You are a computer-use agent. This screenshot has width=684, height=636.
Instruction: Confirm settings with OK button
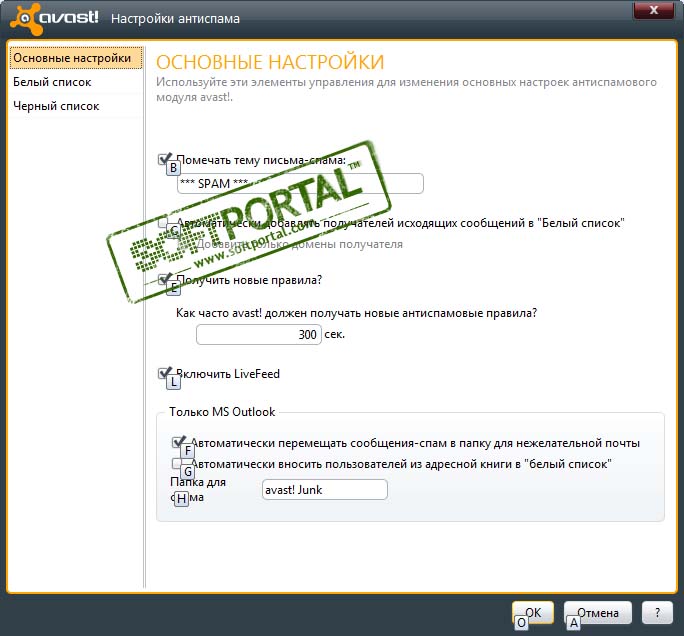[x=533, y=612]
